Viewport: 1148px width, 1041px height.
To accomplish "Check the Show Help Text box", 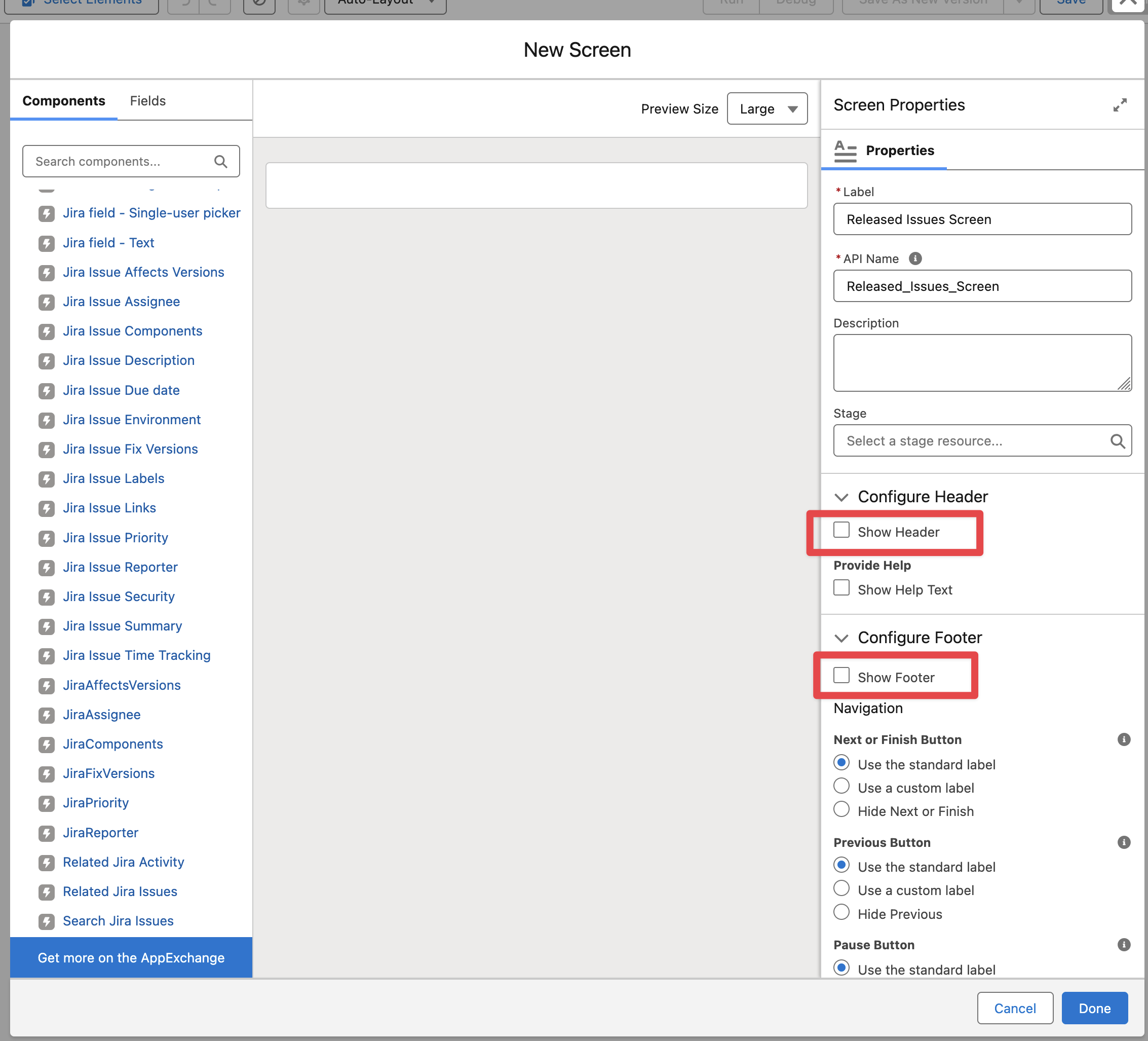I will point(841,587).
